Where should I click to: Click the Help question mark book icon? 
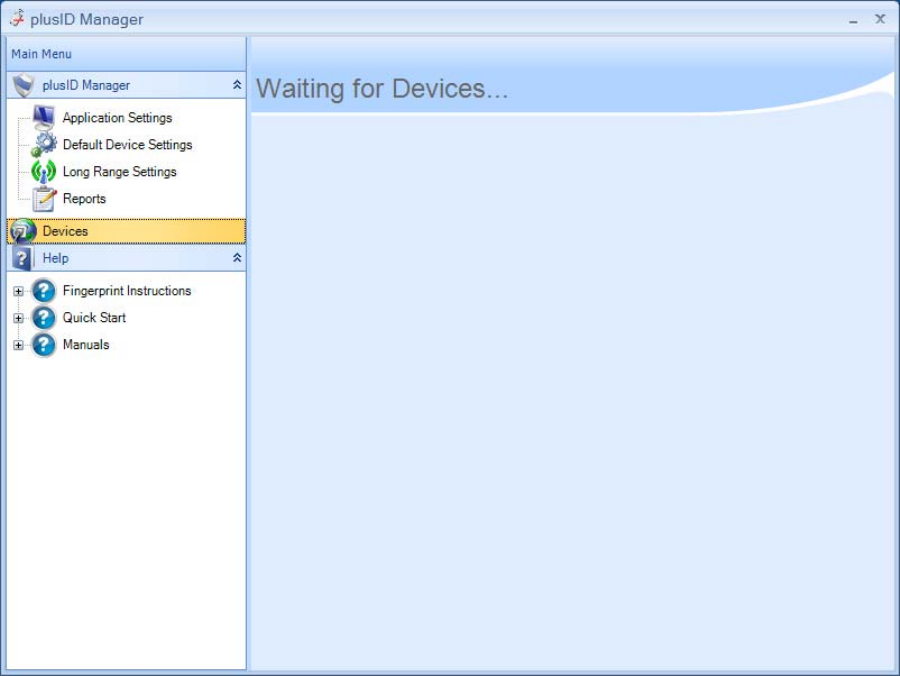coord(22,258)
